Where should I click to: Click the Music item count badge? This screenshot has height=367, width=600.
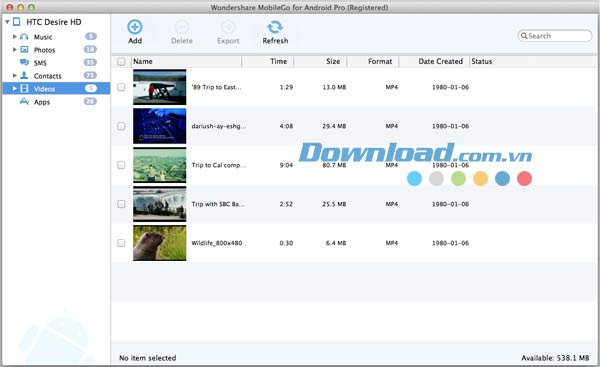[91, 36]
